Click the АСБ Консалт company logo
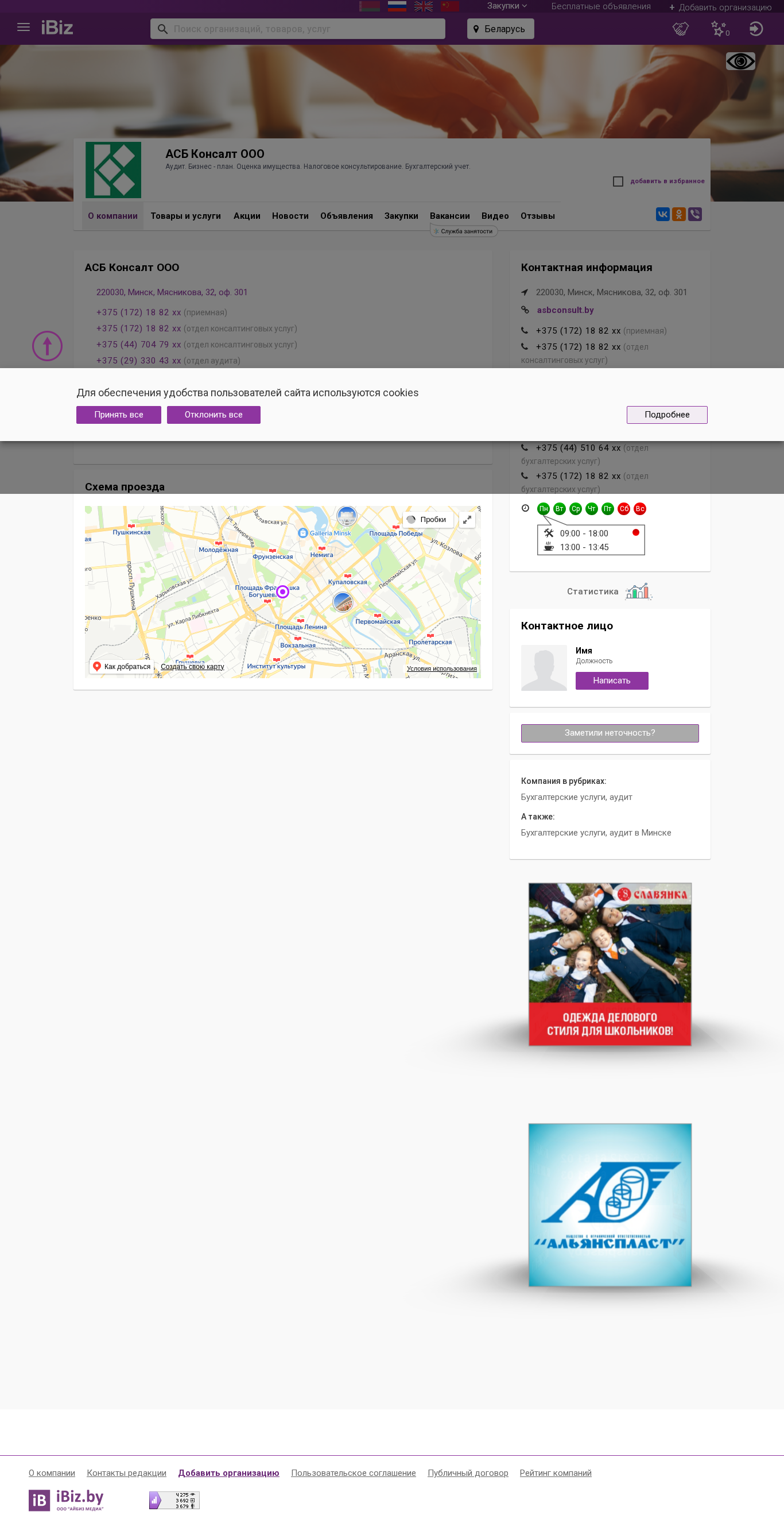This screenshot has height=1527, width=784. point(113,169)
